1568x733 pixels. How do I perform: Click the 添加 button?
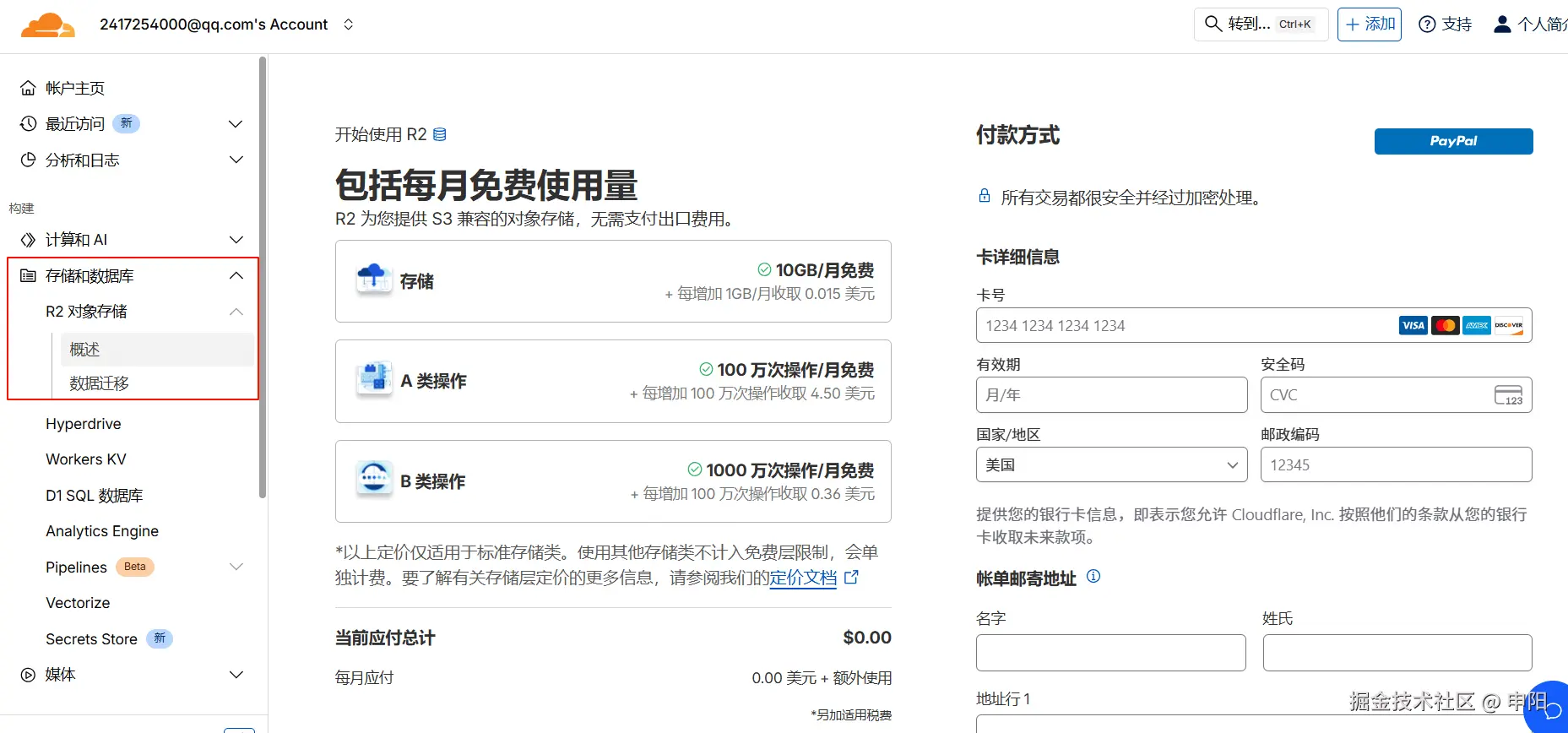coord(1369,24)
